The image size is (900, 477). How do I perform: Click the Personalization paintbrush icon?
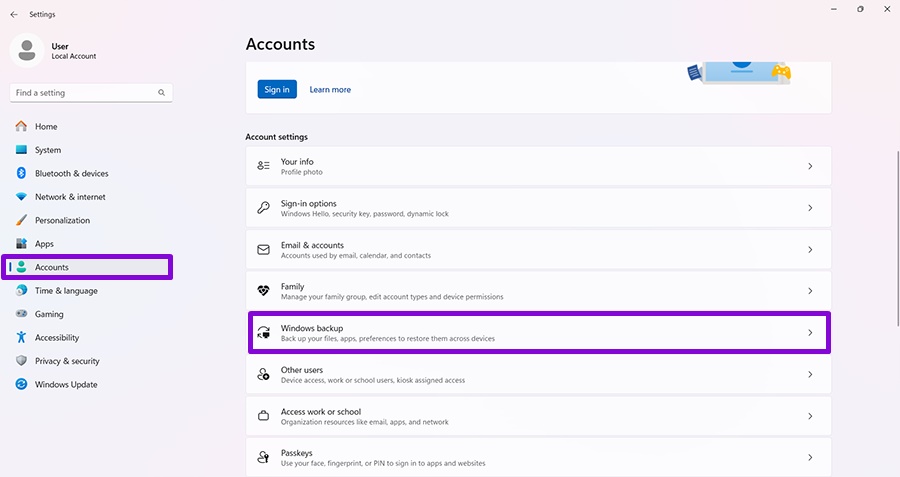coord(21,220)
